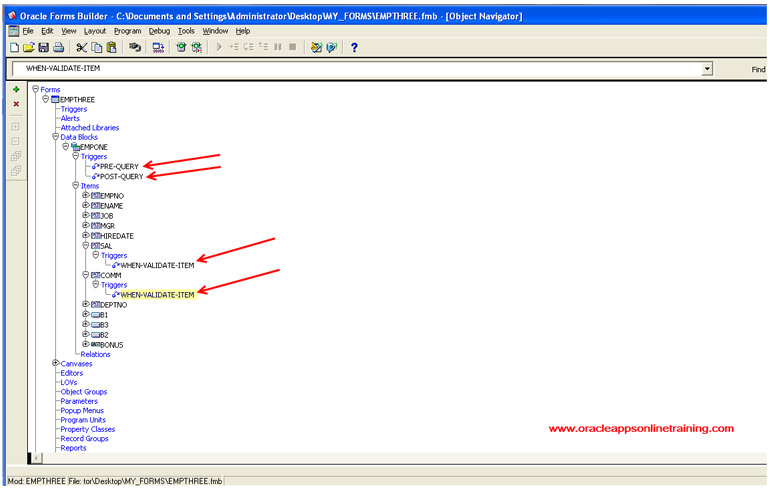
Task: Cut selection with scissors icon
Action: 82,48
